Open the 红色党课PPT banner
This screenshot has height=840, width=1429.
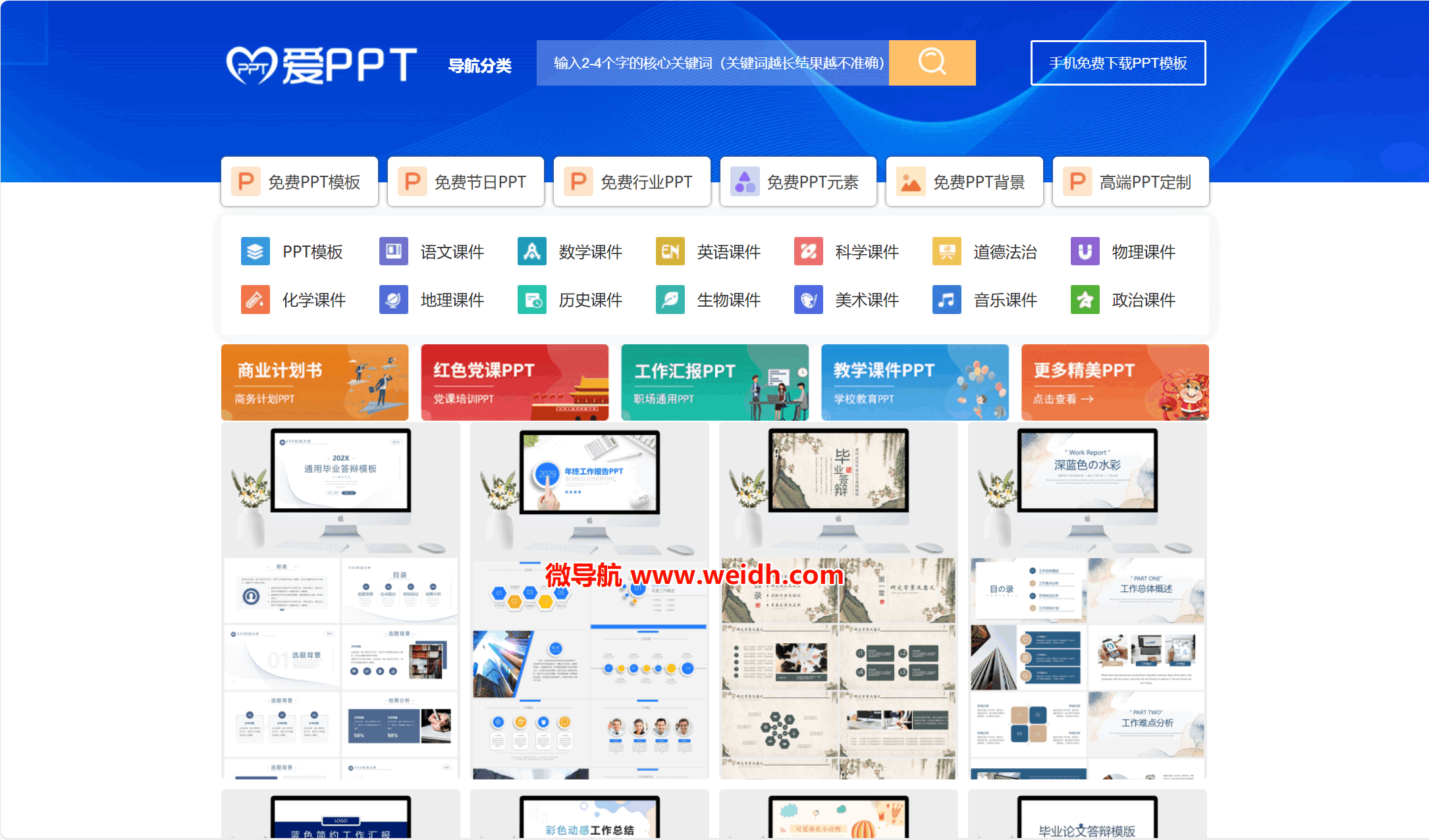click(x=515, y=382)
